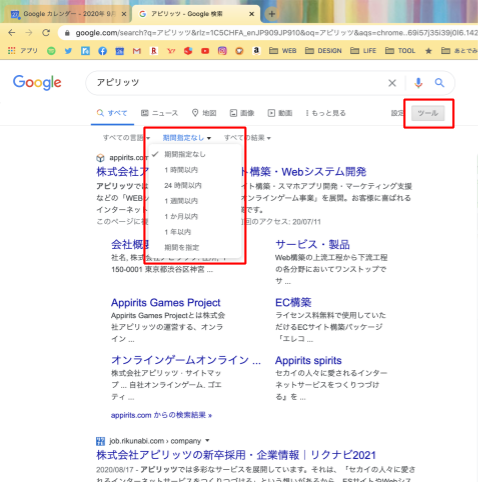This screenshot has width=478, height=482.
Task: Click the browser back arrow
Action: [12, 33]
